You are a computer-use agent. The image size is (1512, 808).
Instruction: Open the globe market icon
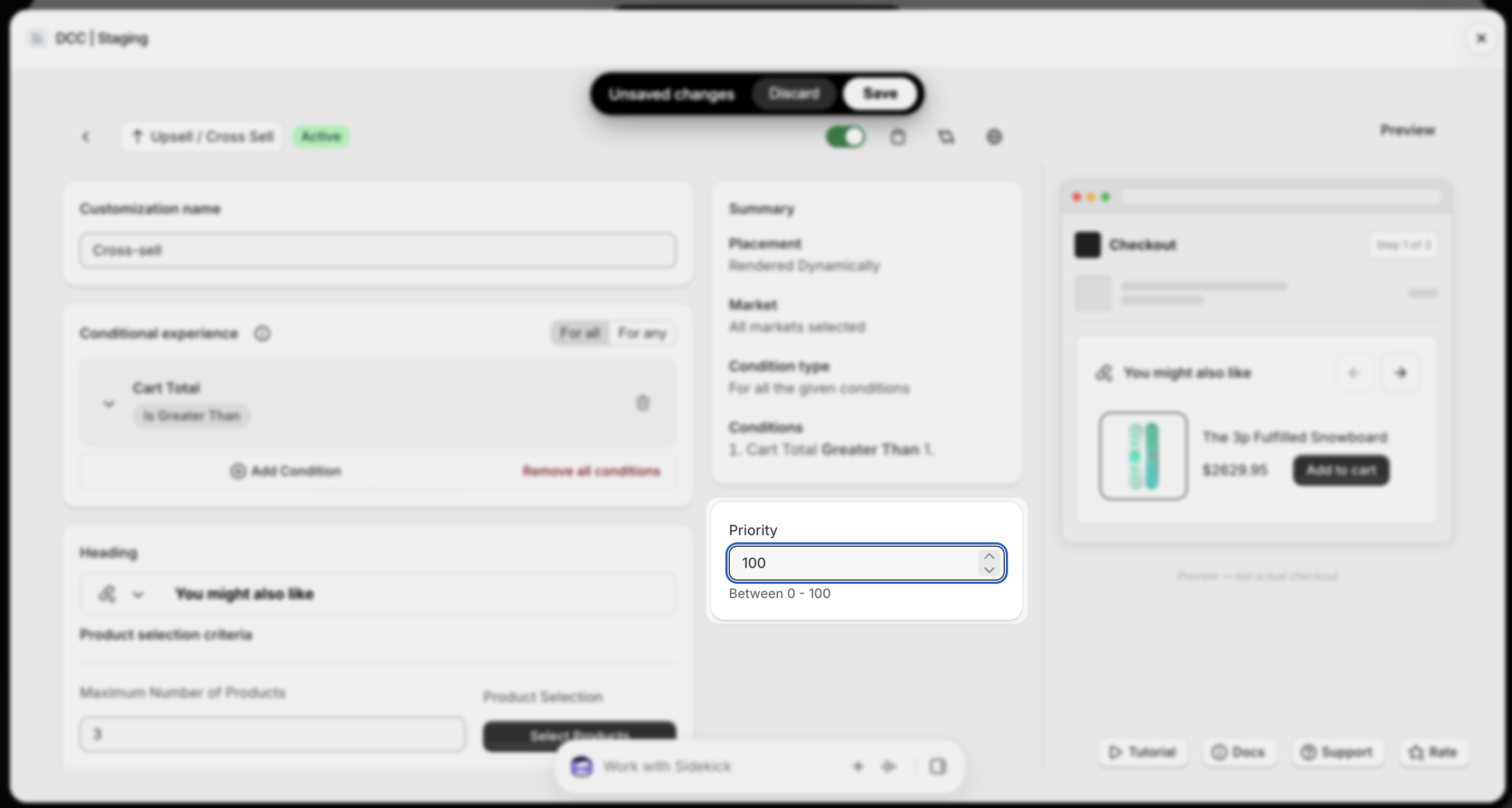pyautogui.click(x=994, y=137)
